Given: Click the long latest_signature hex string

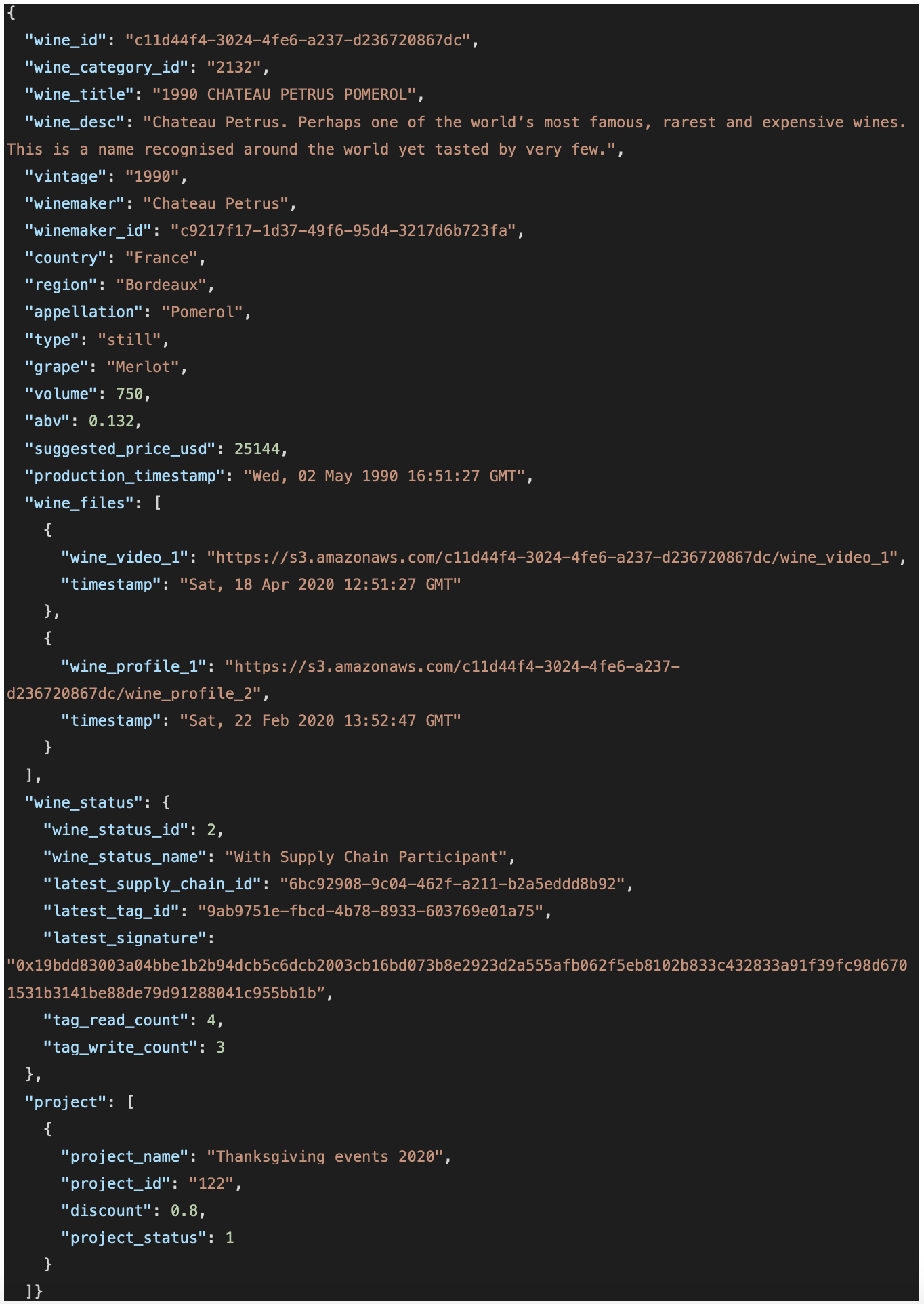Looking at the screenshot, I should [x=457, y=979].
